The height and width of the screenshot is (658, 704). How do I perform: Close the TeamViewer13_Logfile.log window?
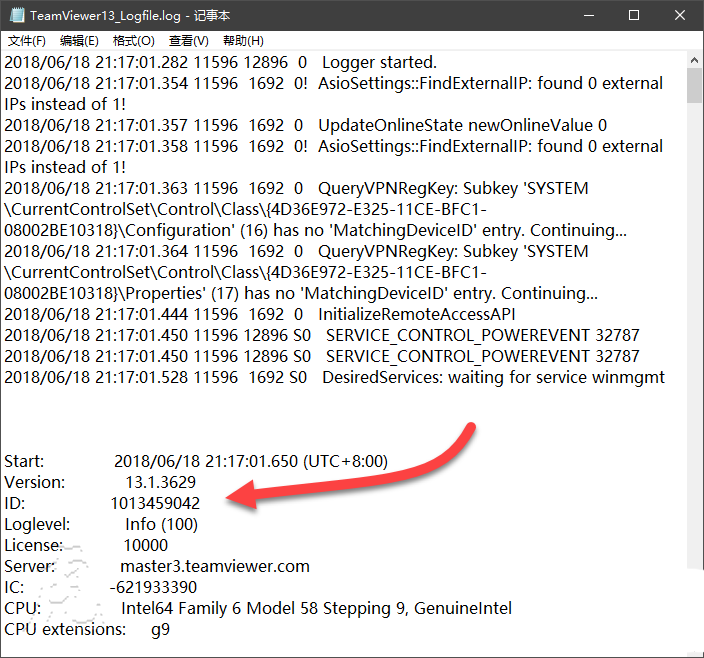680,15
